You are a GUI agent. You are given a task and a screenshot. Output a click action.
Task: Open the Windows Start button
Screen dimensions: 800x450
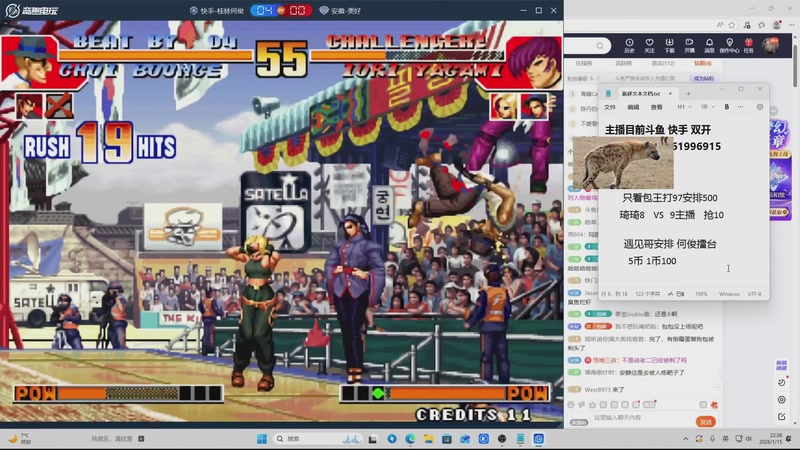(262, 439)
